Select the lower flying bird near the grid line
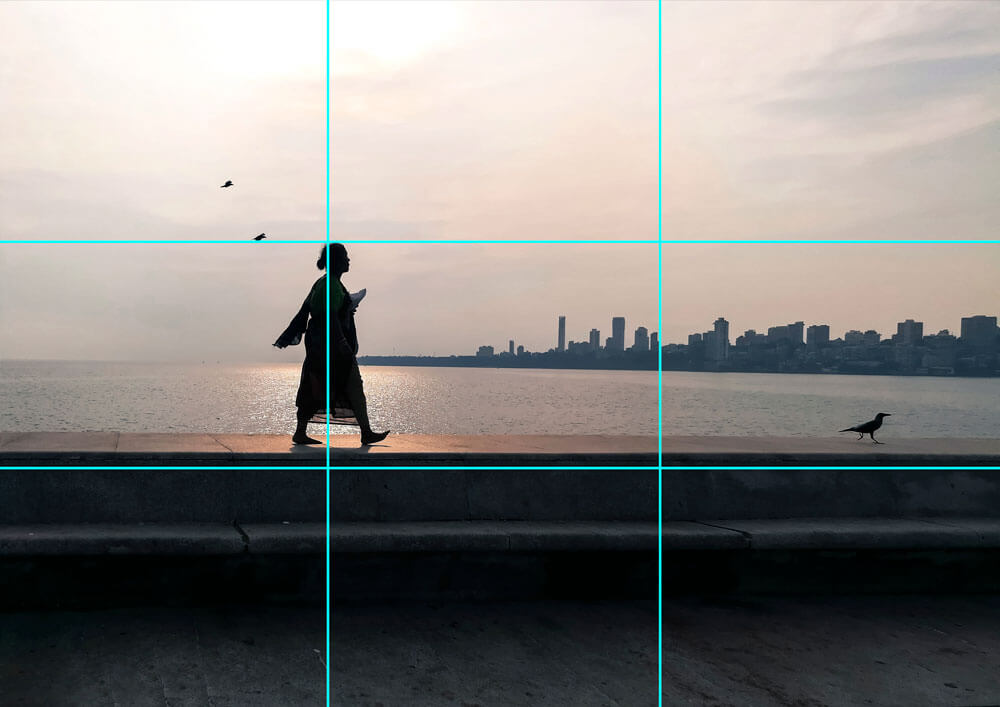The height and width of the screenshot is (707, 1000). click(259, 237)
